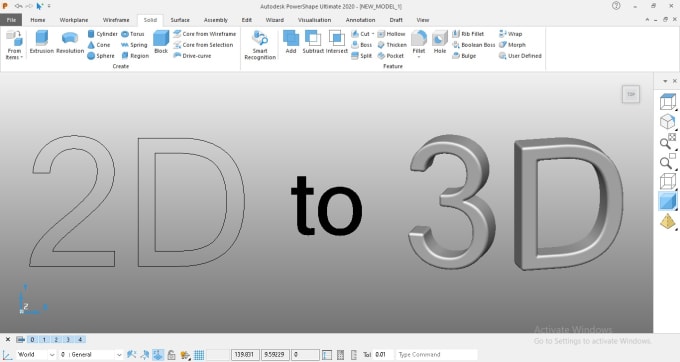The width and height of the screenshot is (680, 362).
Task: Switch to the Workplane tab
Action: 74,20
